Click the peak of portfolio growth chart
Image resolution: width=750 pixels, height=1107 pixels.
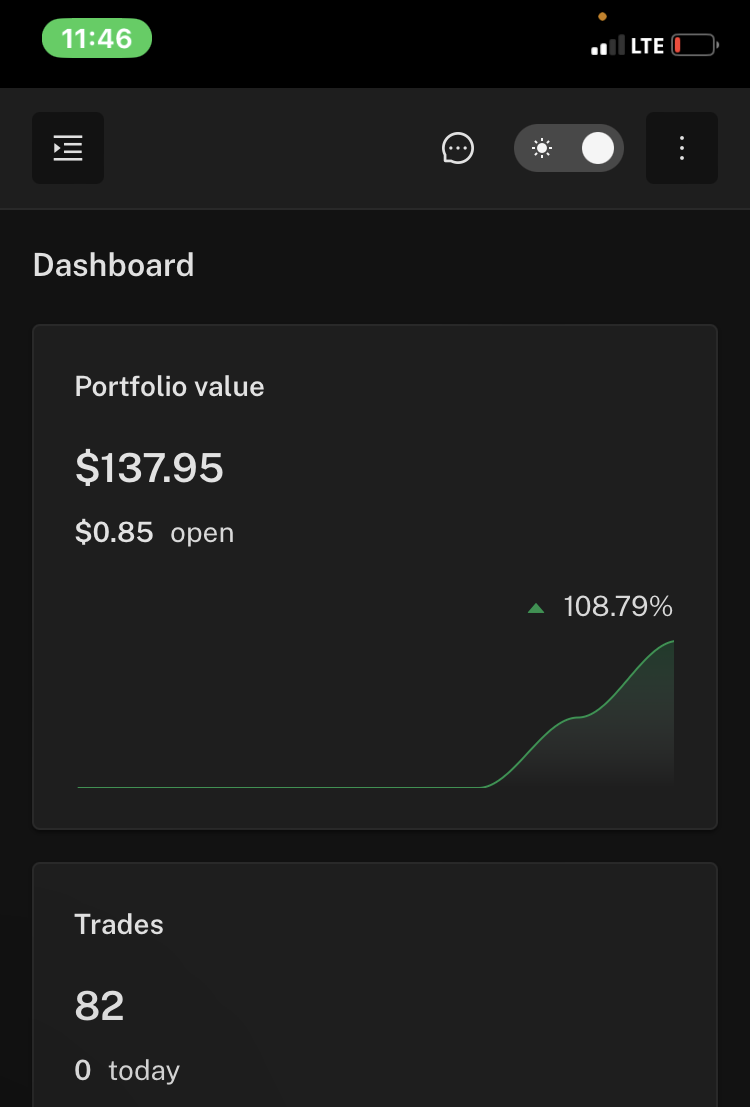(x=671, y=642)
